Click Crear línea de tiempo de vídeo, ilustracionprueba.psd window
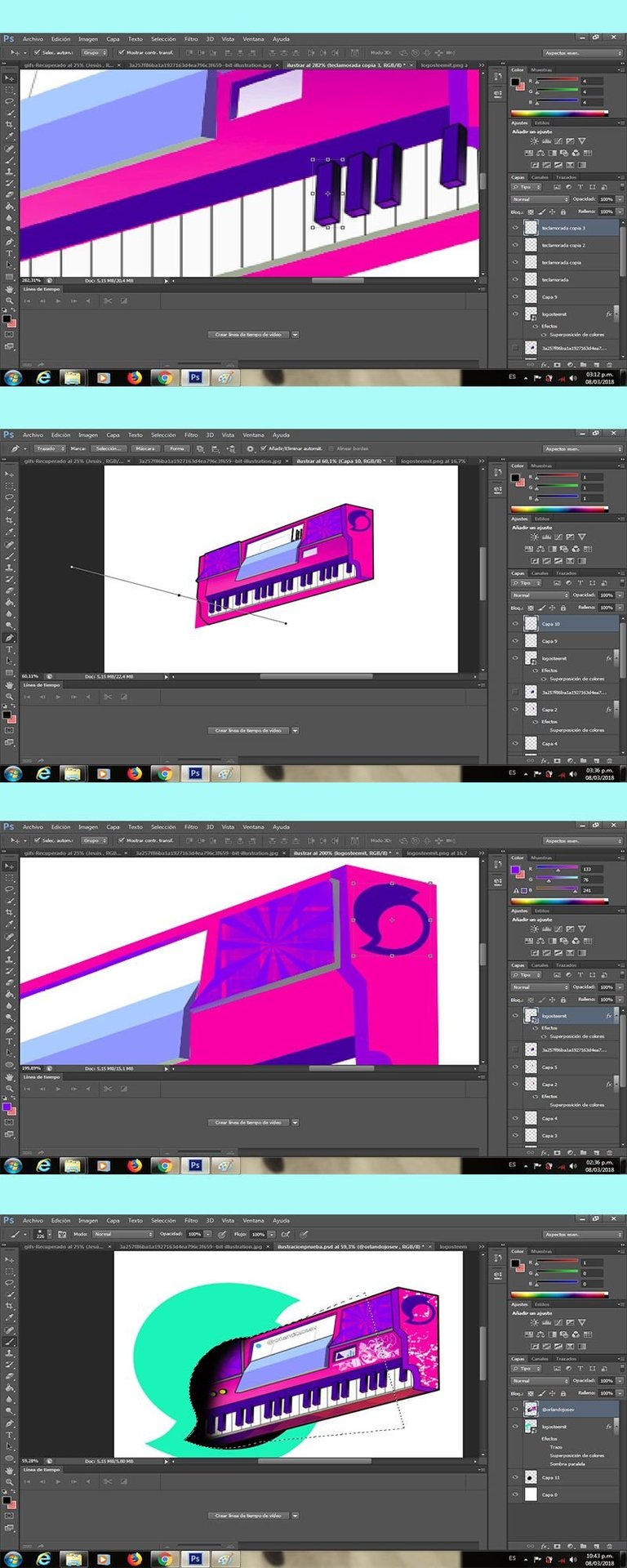Screen dimensions: 627x1568 pyautogui.click(x=248, y=1516)
